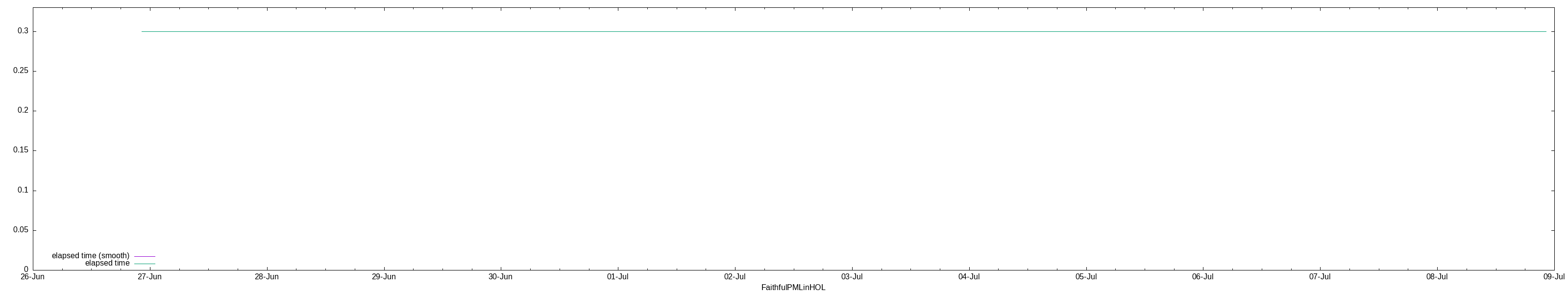Click the 03-Jul date label
The image size is (1568, 294).
[852, 277]
